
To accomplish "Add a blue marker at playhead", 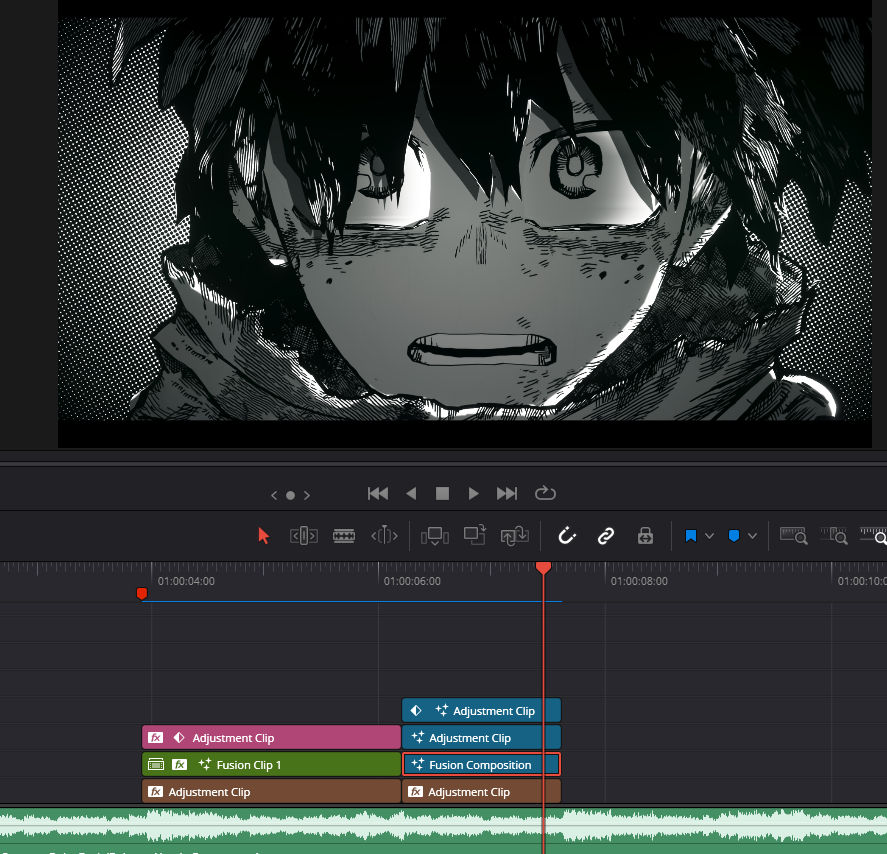I will [734, 536].
